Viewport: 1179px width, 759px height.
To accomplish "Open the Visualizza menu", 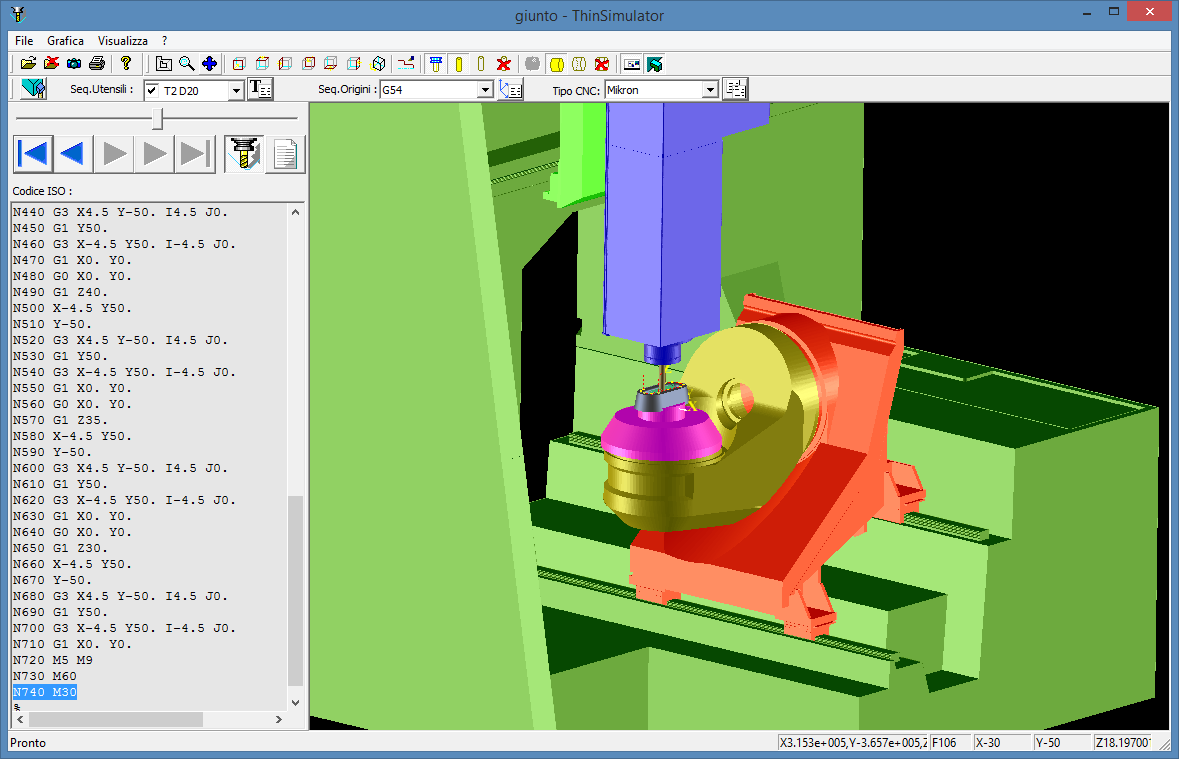I will [x=123, y=41].
